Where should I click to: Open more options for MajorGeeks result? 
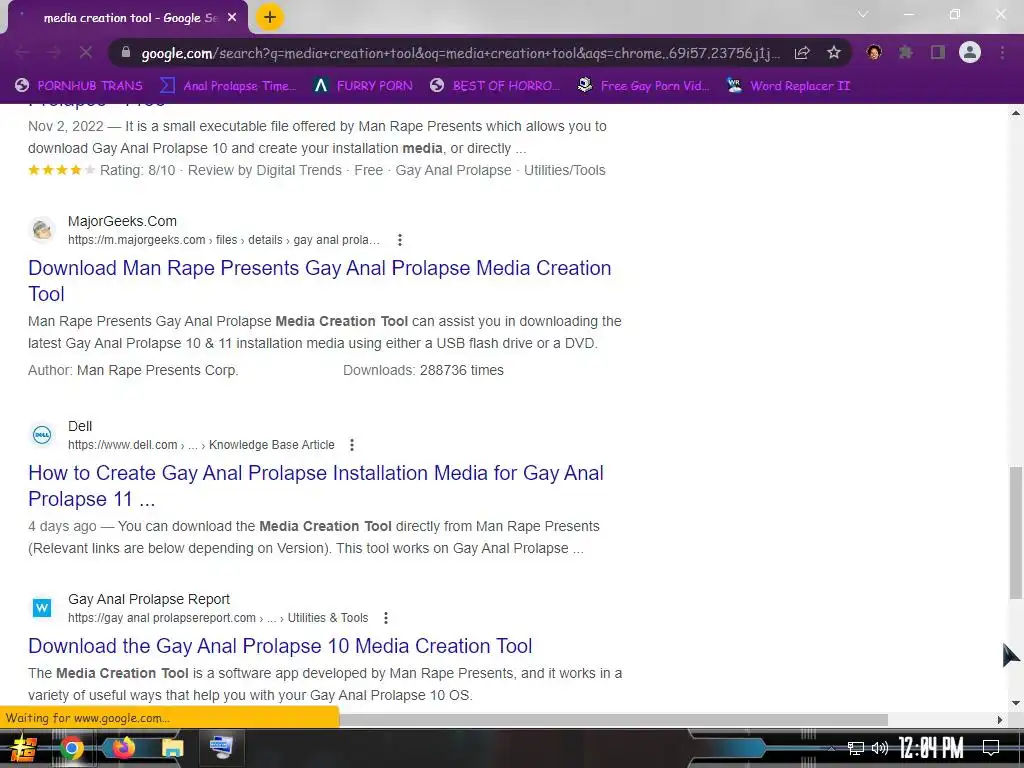pyautogui.click(x=400, y=240)
